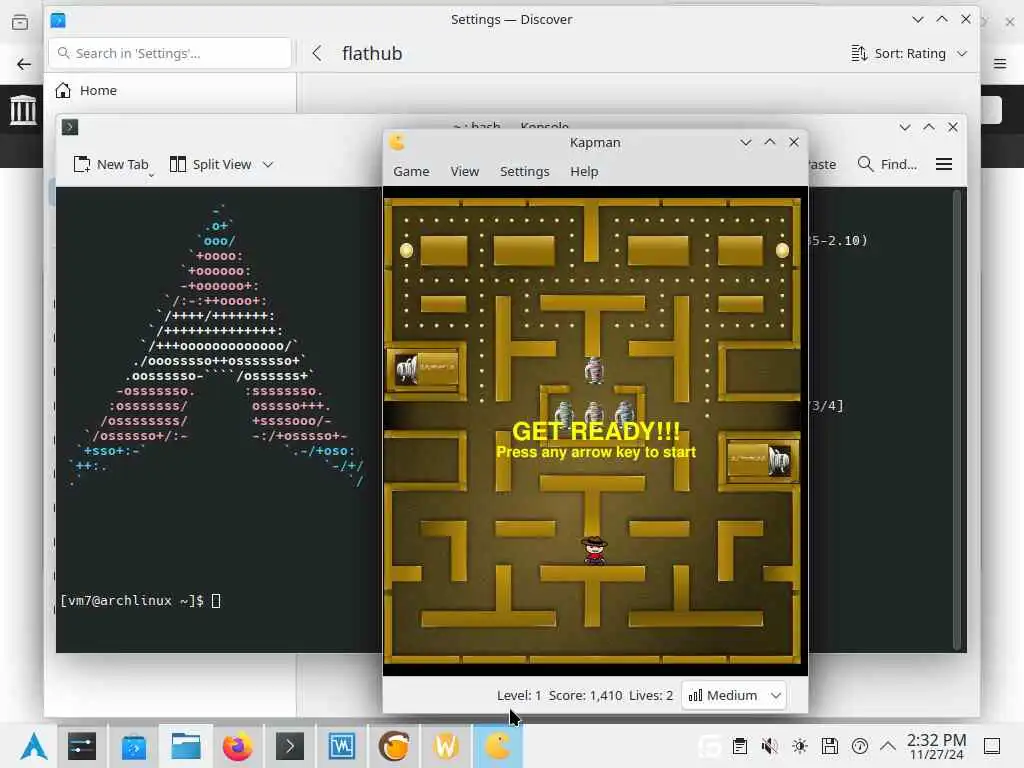Viewport: 1024px width, 768px height.
Task: Open the Help menu in Kapman
Action: [x=584, y=171]
